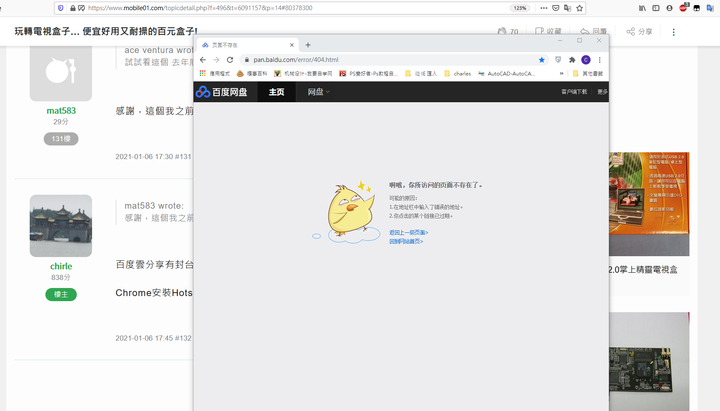Screen dimensions: 720x411
Task: Expand the 网盘 dropdown in Baidu navbar
Action: coord(318,92)
